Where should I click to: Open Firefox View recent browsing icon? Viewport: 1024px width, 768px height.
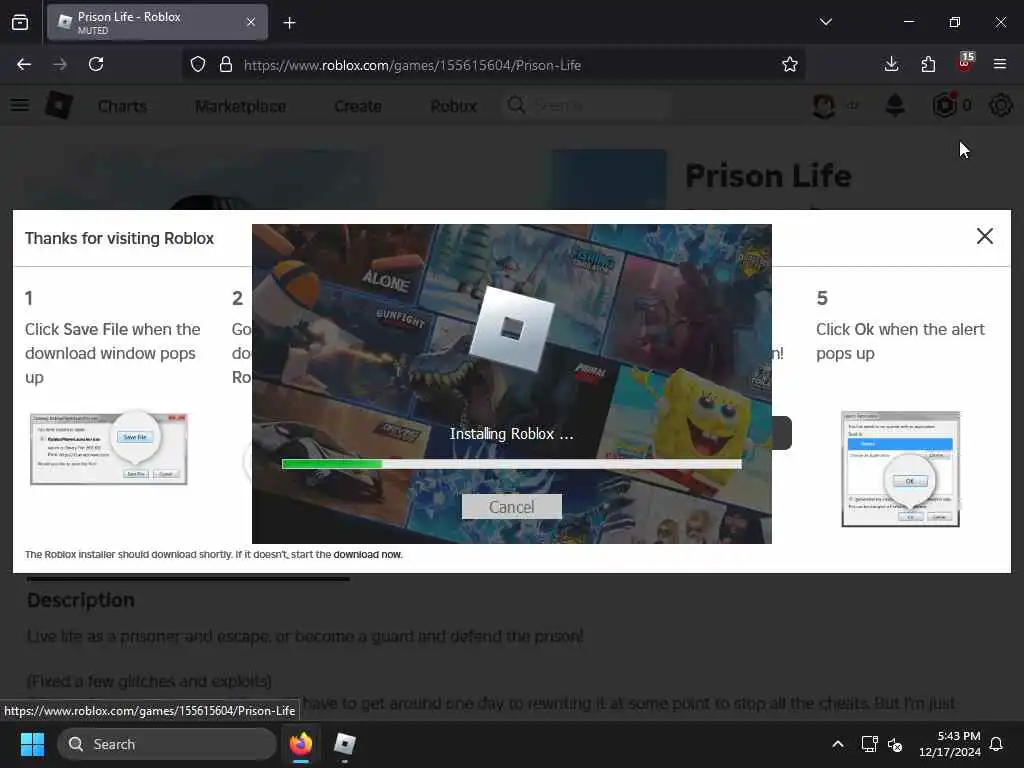click(20, 23)
